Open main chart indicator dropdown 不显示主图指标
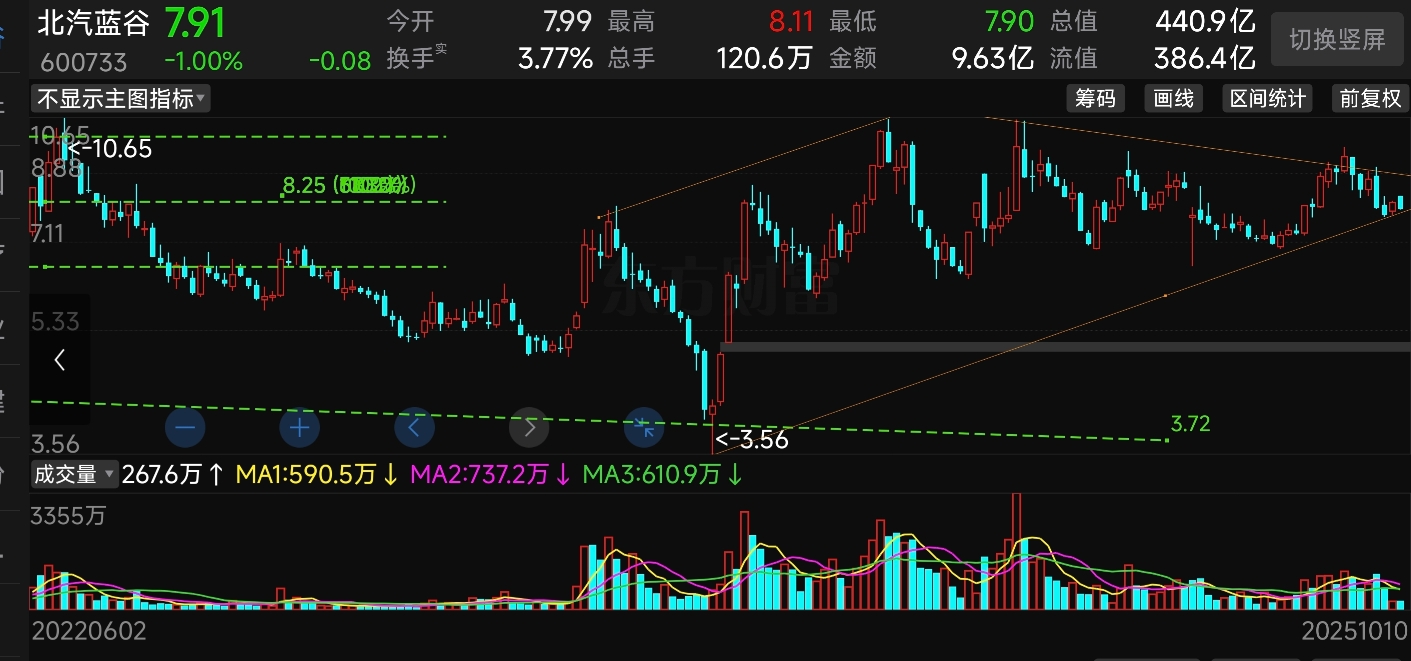 coord(122,98)
